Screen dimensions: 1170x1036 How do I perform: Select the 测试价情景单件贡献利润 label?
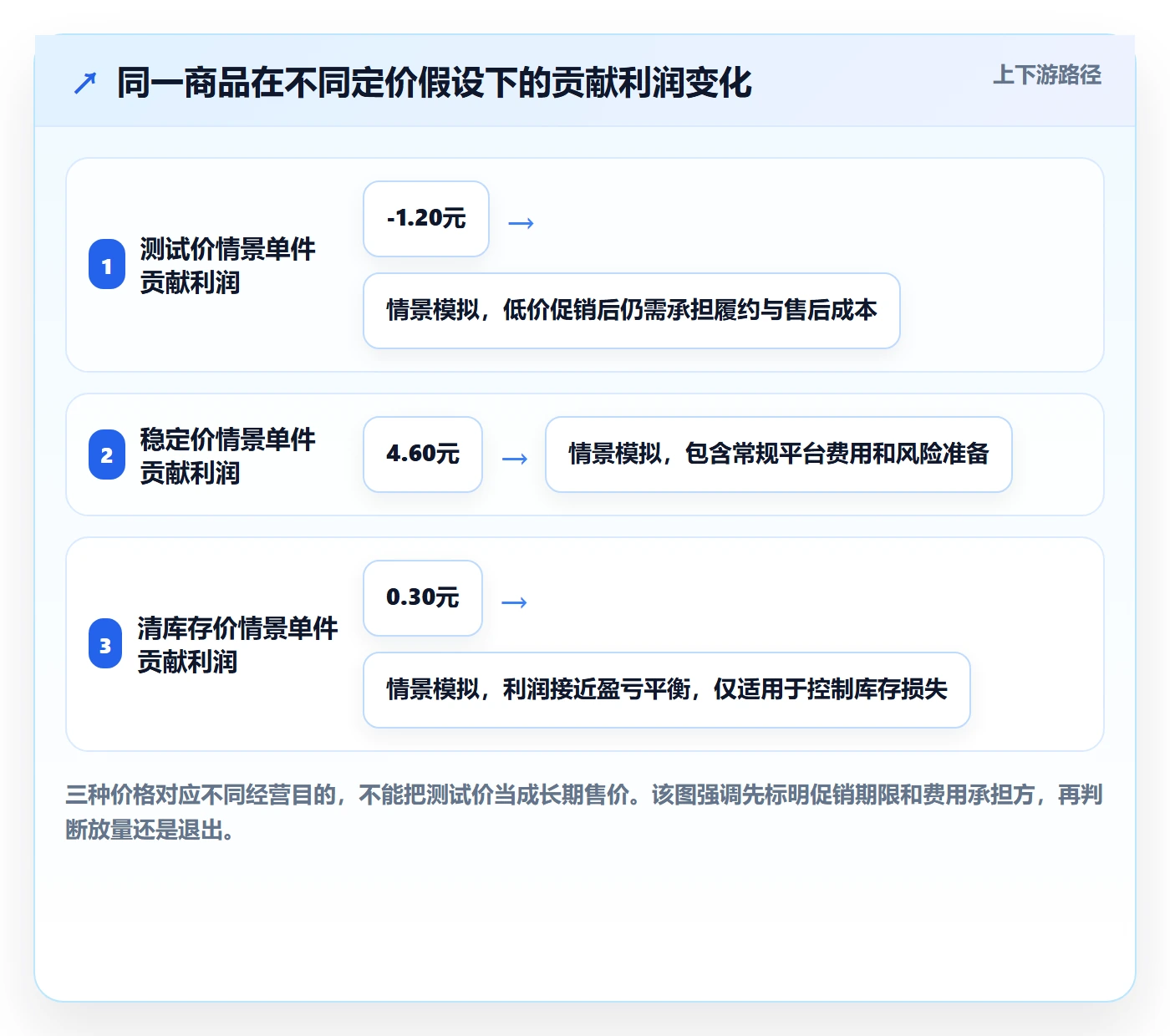coord(227,266)
